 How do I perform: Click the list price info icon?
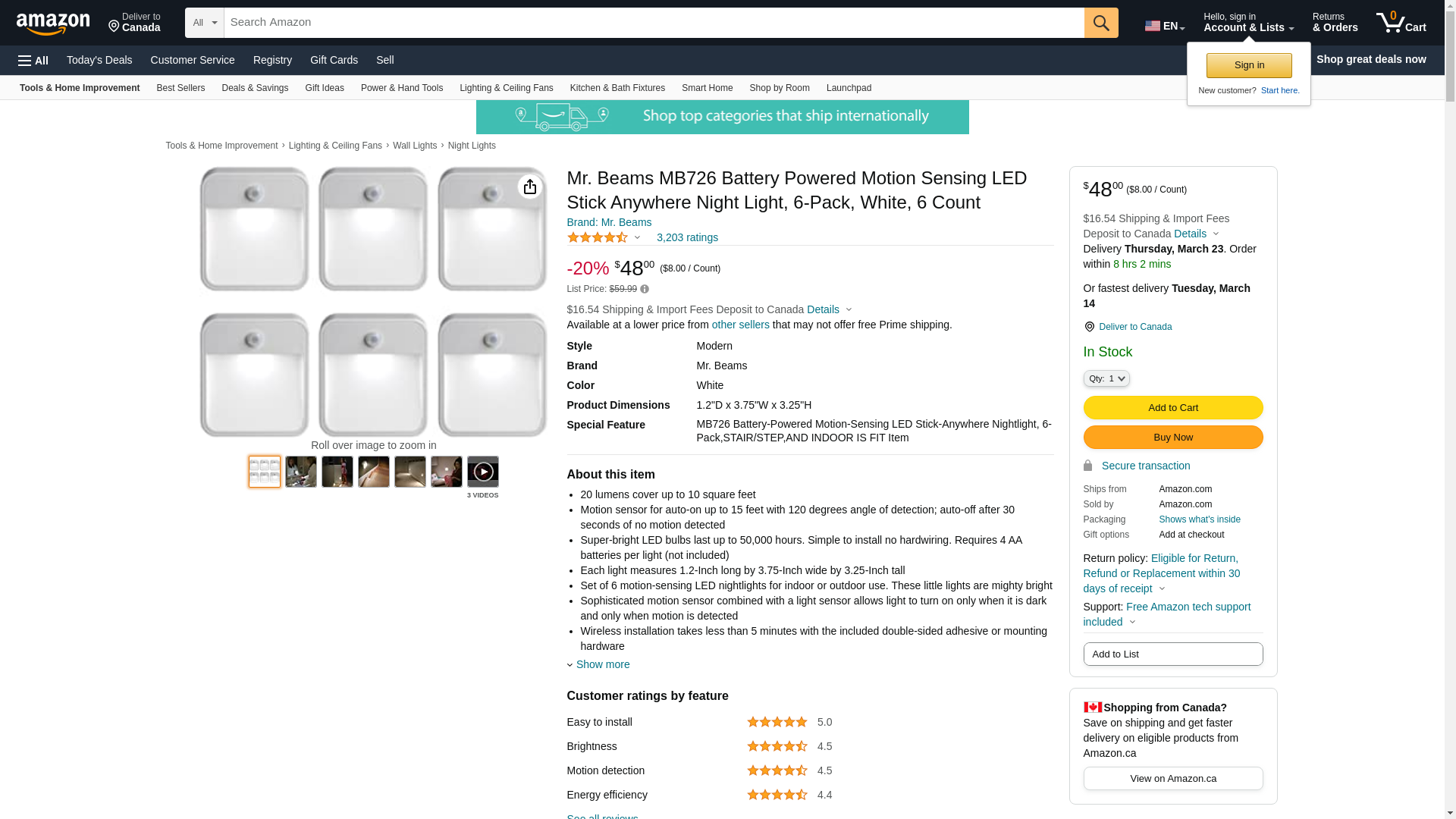coord(645,289)
